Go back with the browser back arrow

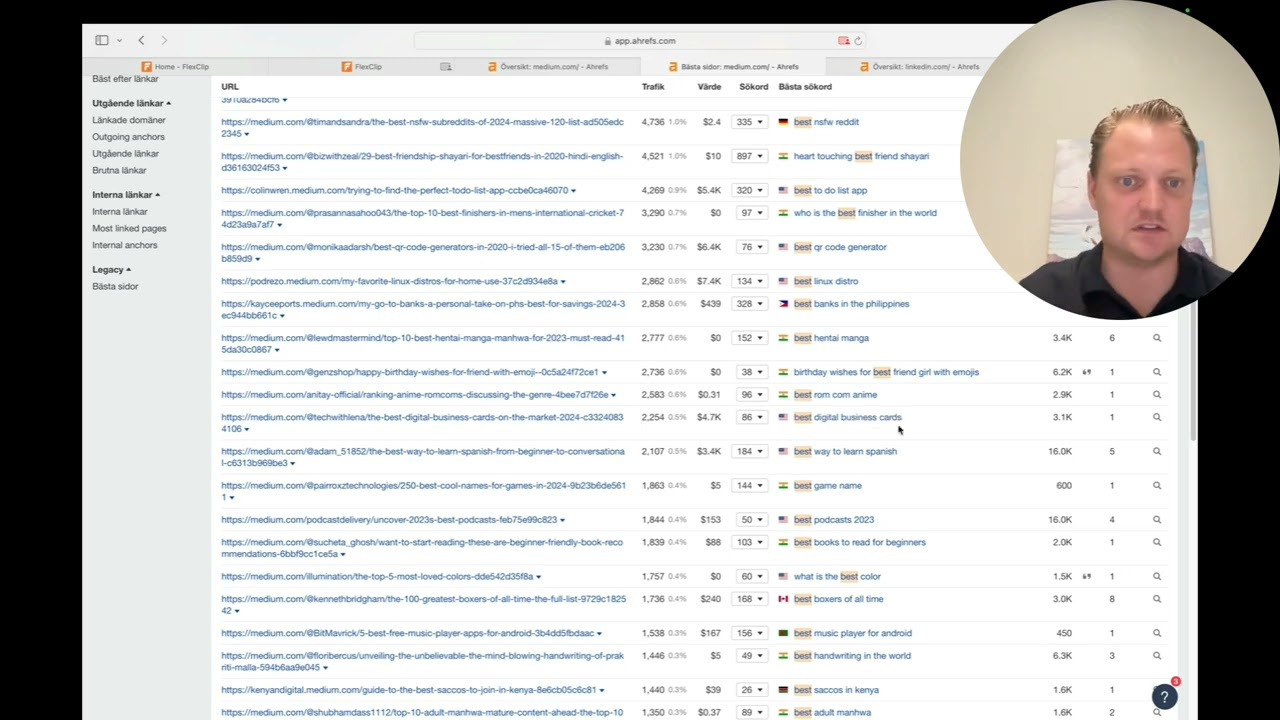141,40
